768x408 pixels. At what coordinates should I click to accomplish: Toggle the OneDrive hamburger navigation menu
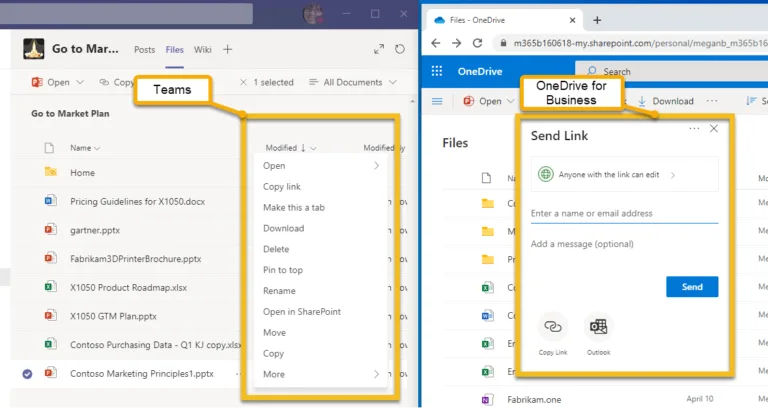437,101
